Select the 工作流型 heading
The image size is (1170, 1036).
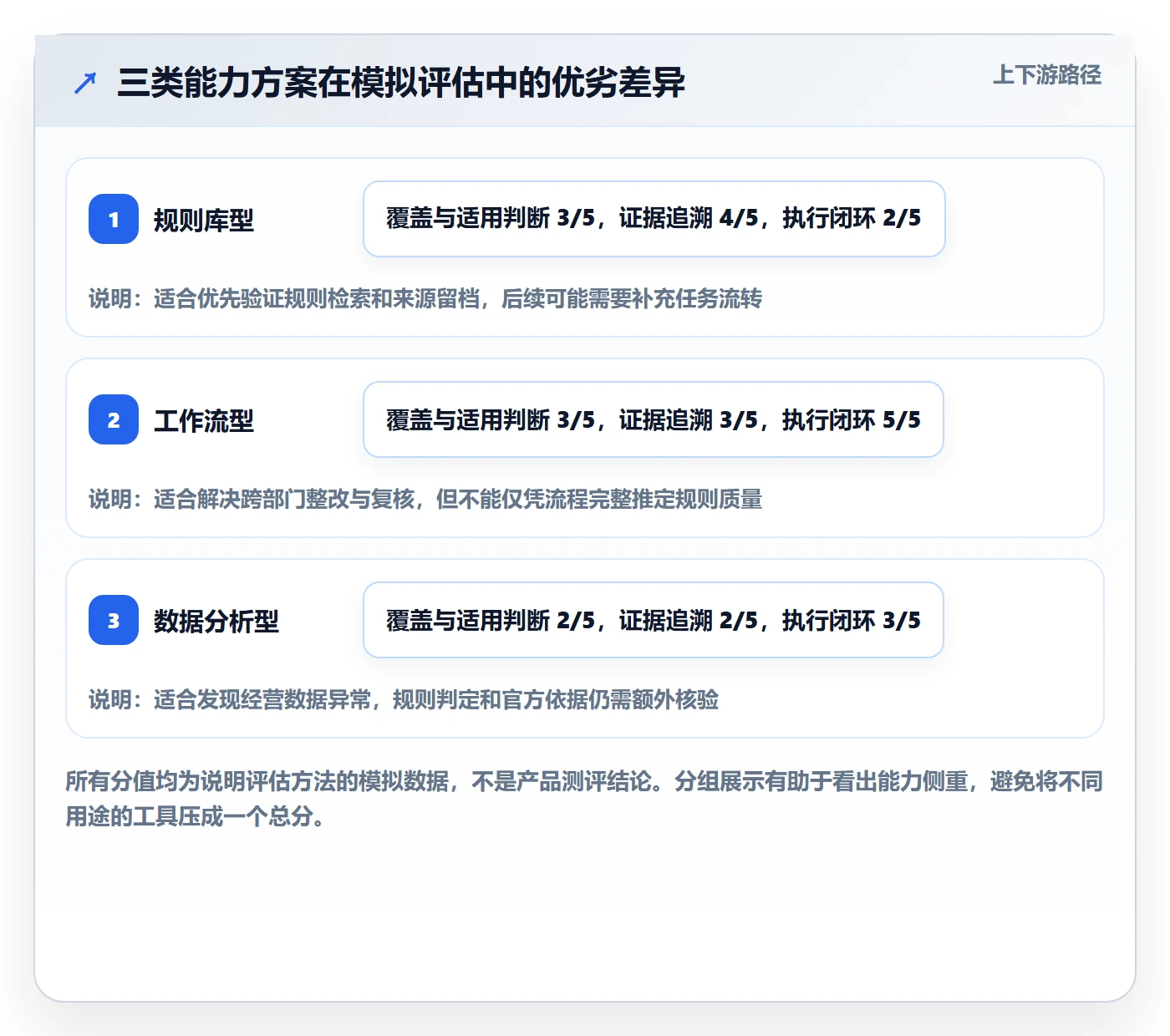[x=204, y=420]
